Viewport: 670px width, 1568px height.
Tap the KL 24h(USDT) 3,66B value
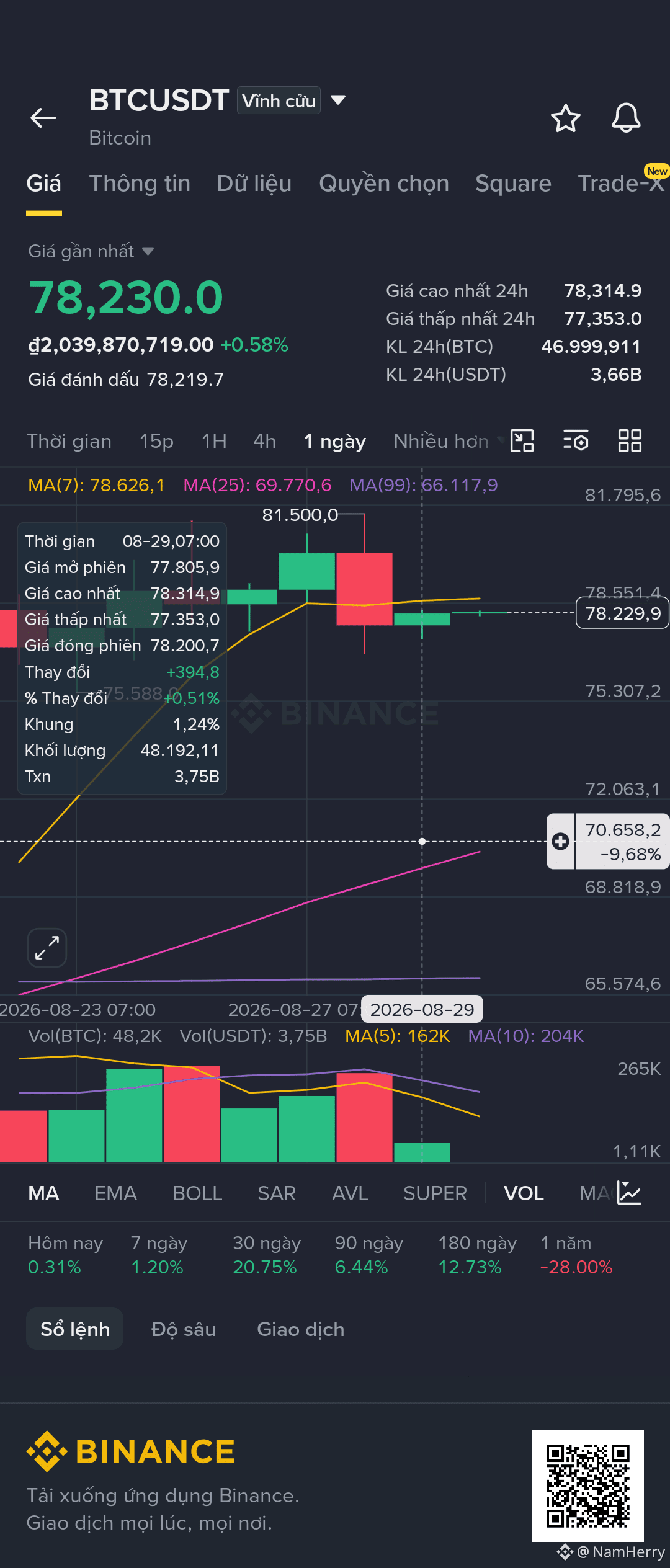pos(615,374)
